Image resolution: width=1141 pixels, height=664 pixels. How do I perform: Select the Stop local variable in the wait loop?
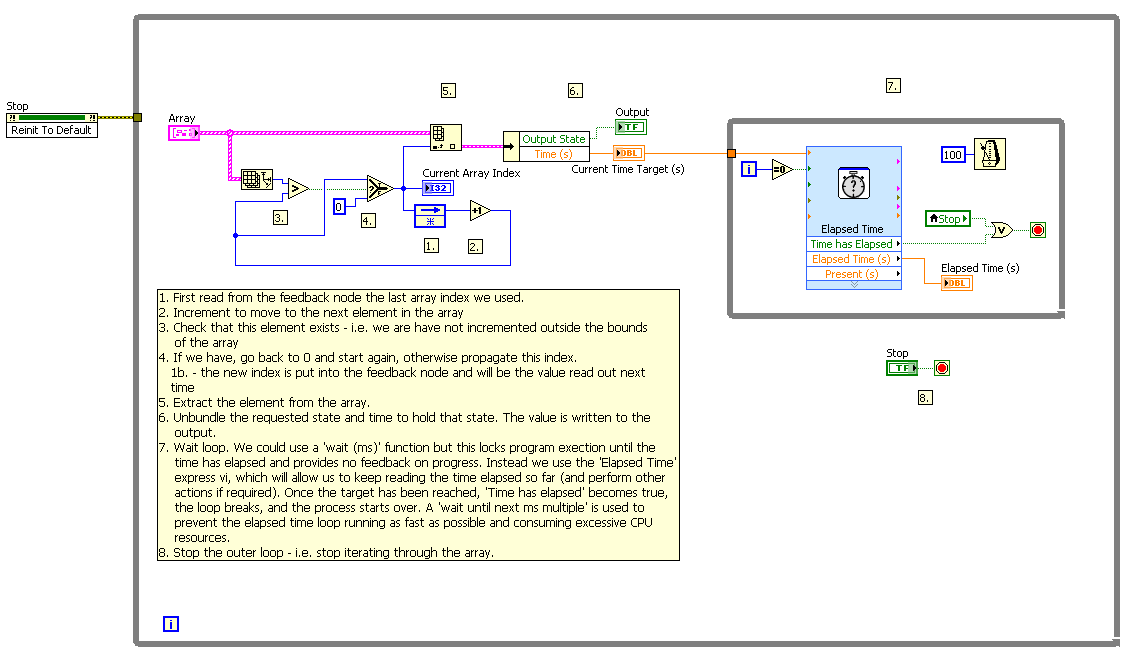point(948,219)
